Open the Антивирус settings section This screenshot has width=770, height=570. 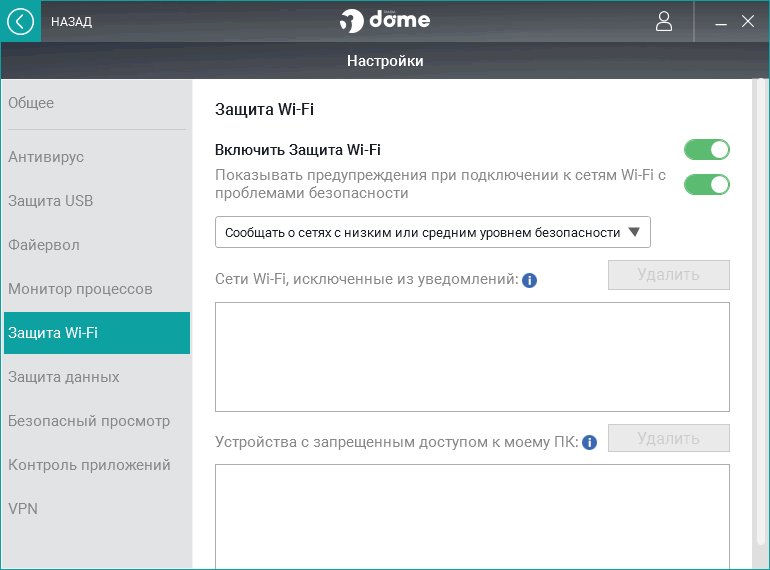click(x=46, y=157)
